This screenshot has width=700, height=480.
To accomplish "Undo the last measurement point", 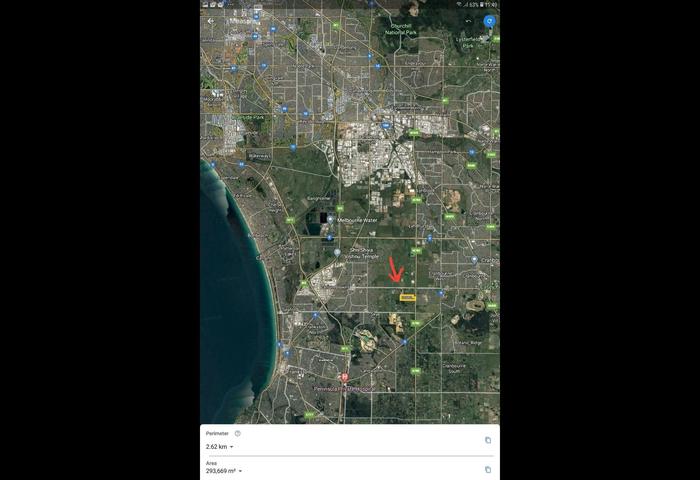I will (x=468, y=21).
